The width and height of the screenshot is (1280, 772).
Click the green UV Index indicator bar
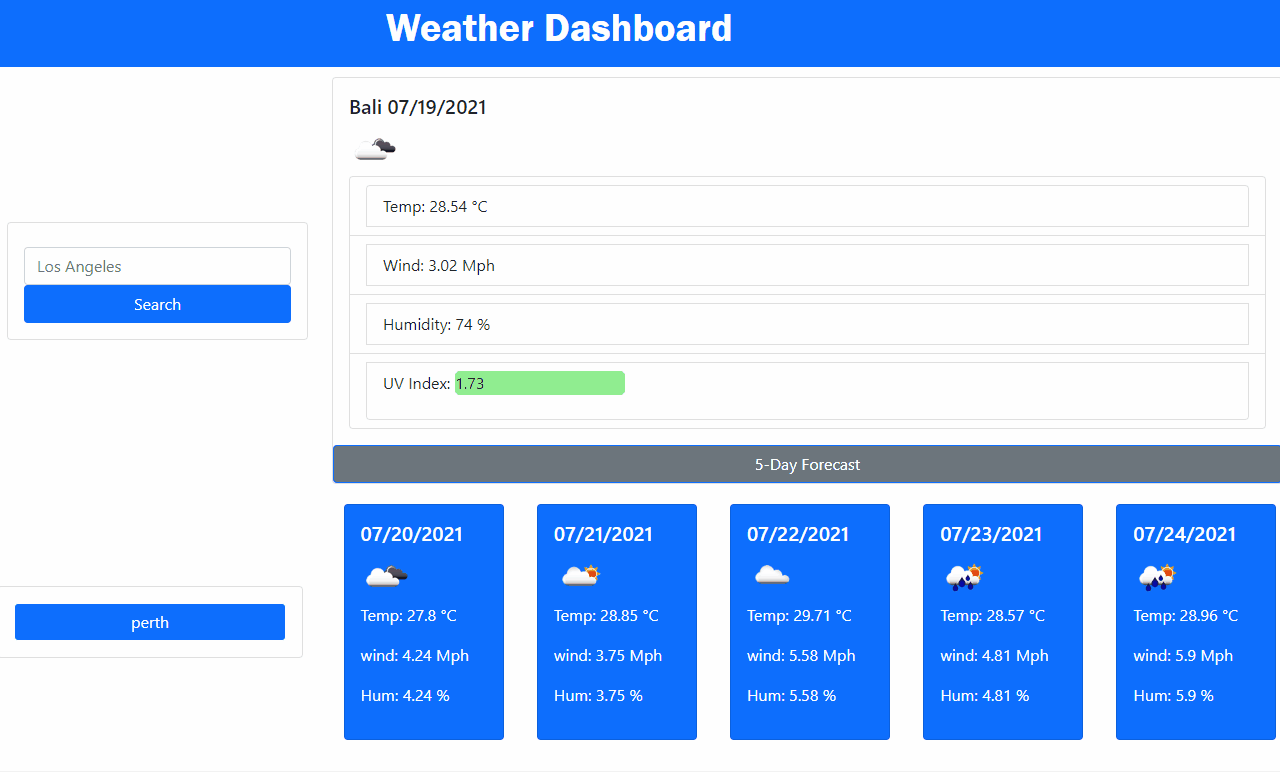[x=540, y=383]
